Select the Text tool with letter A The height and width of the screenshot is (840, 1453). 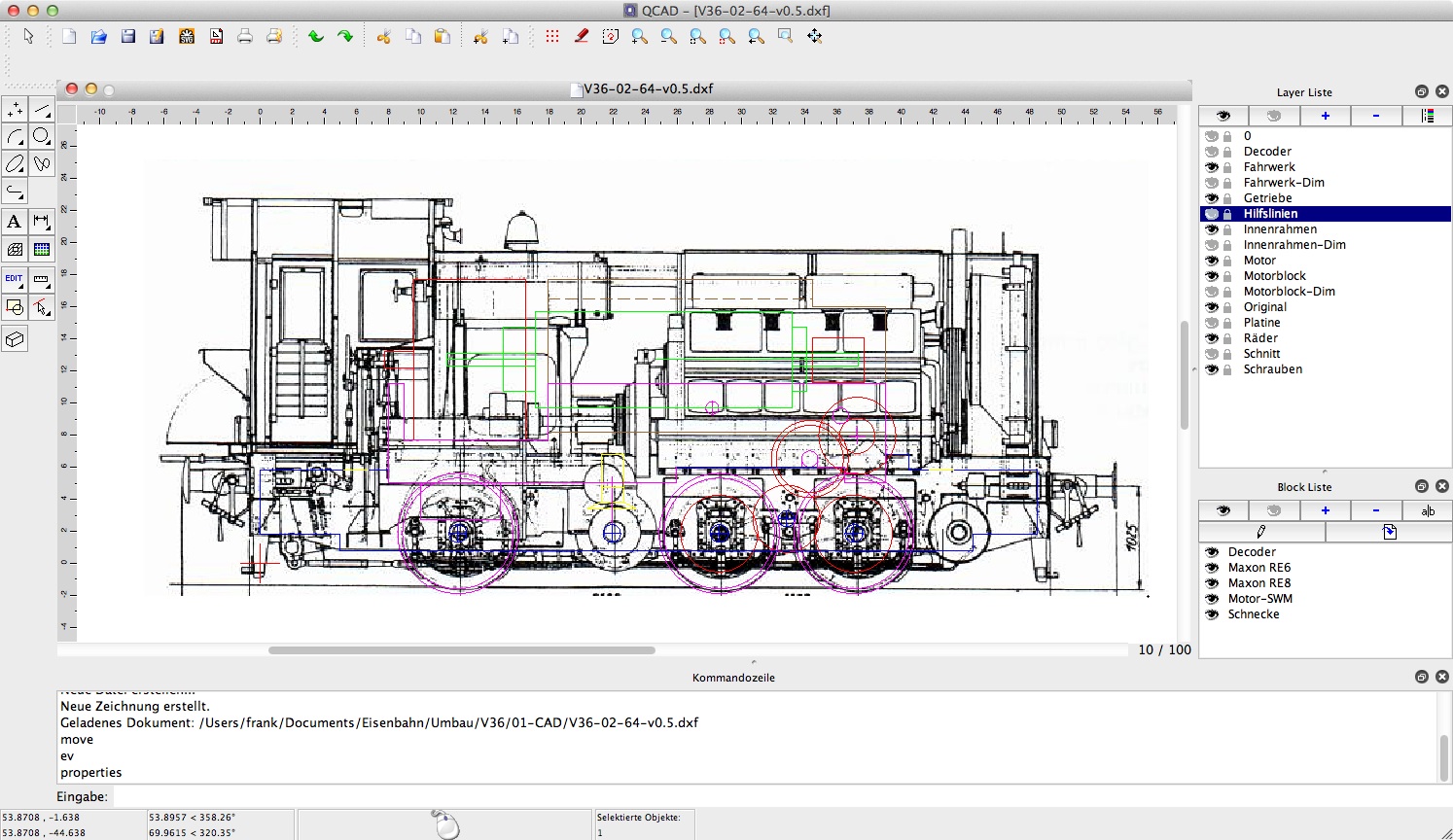tap(15, 222)
